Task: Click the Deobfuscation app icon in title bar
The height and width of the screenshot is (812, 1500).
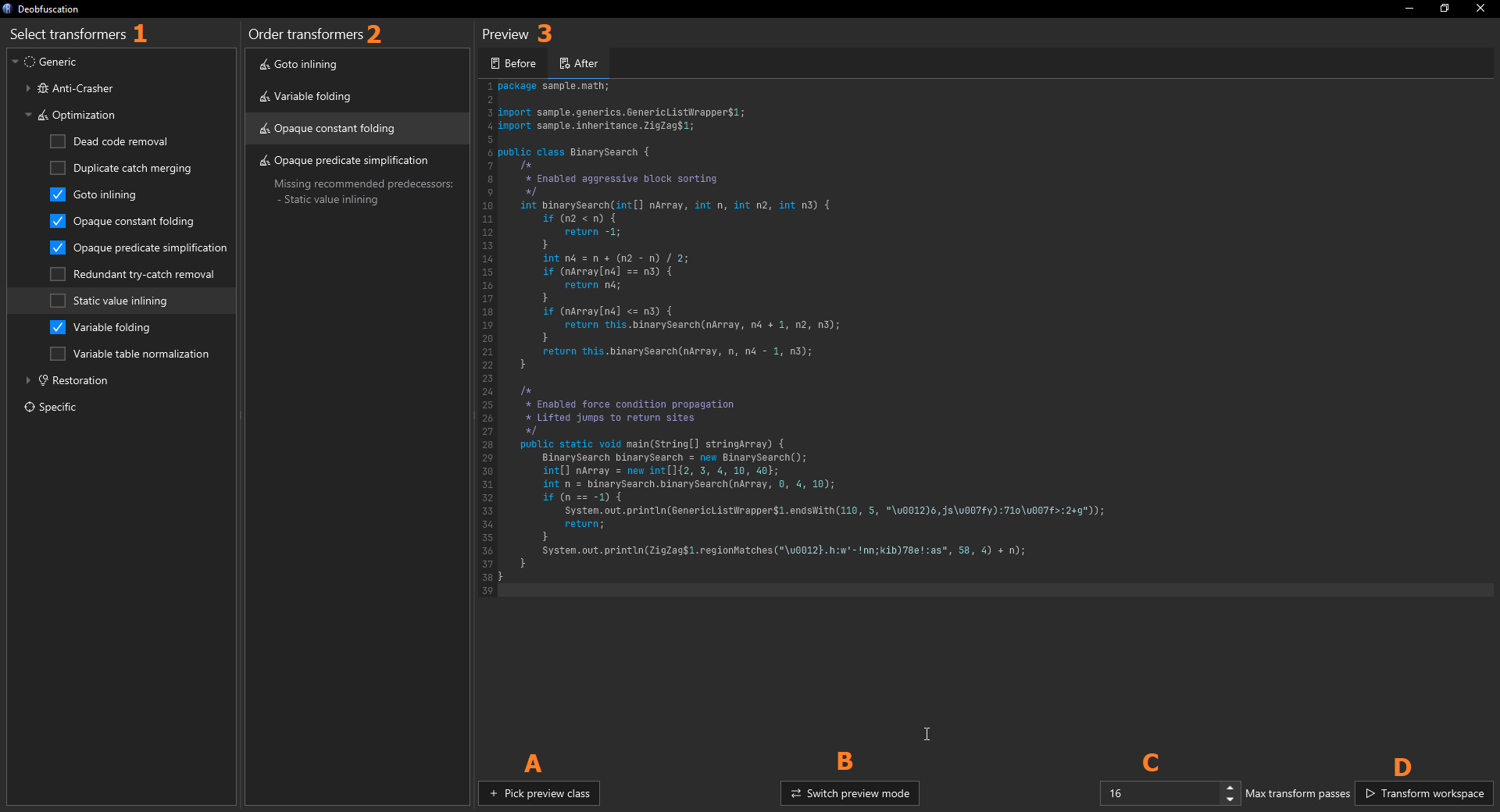Action: 8,9
